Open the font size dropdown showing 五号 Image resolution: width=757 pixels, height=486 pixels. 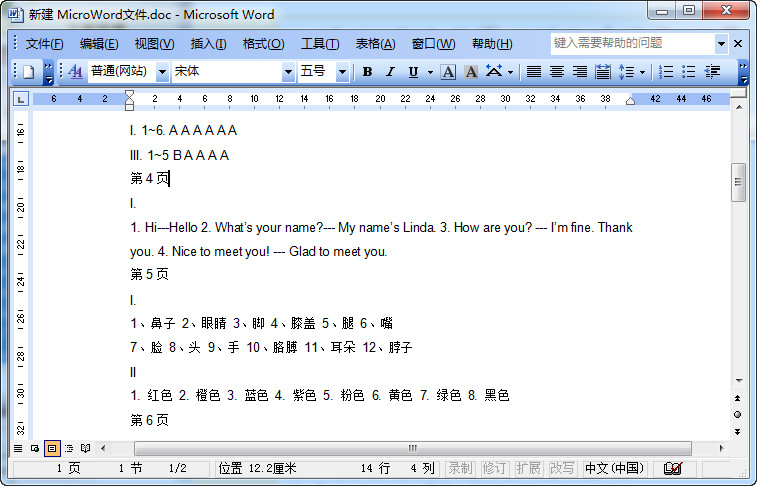pos(342,72)
